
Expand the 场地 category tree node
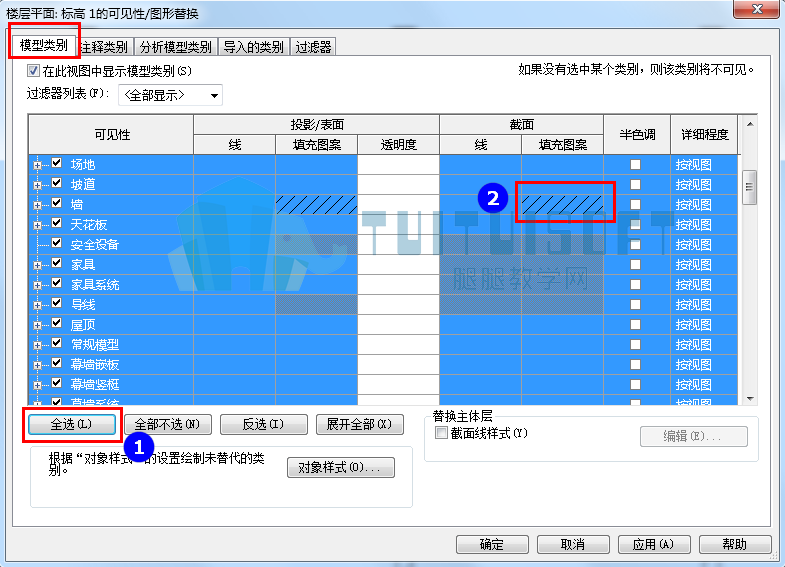(x=38, y=165)
